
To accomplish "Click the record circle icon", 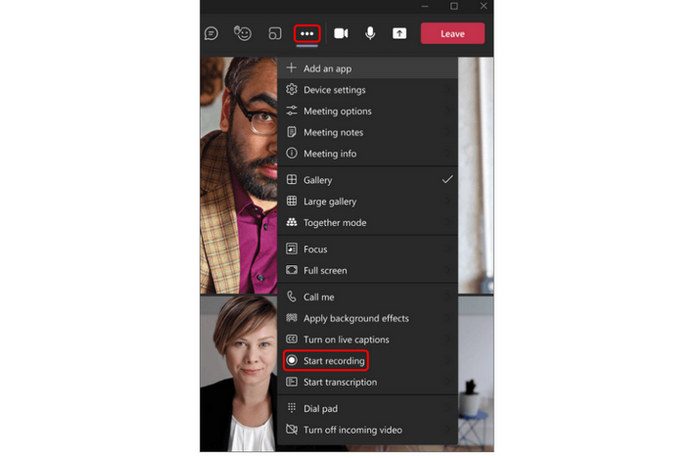I will [x=292, y=360].
